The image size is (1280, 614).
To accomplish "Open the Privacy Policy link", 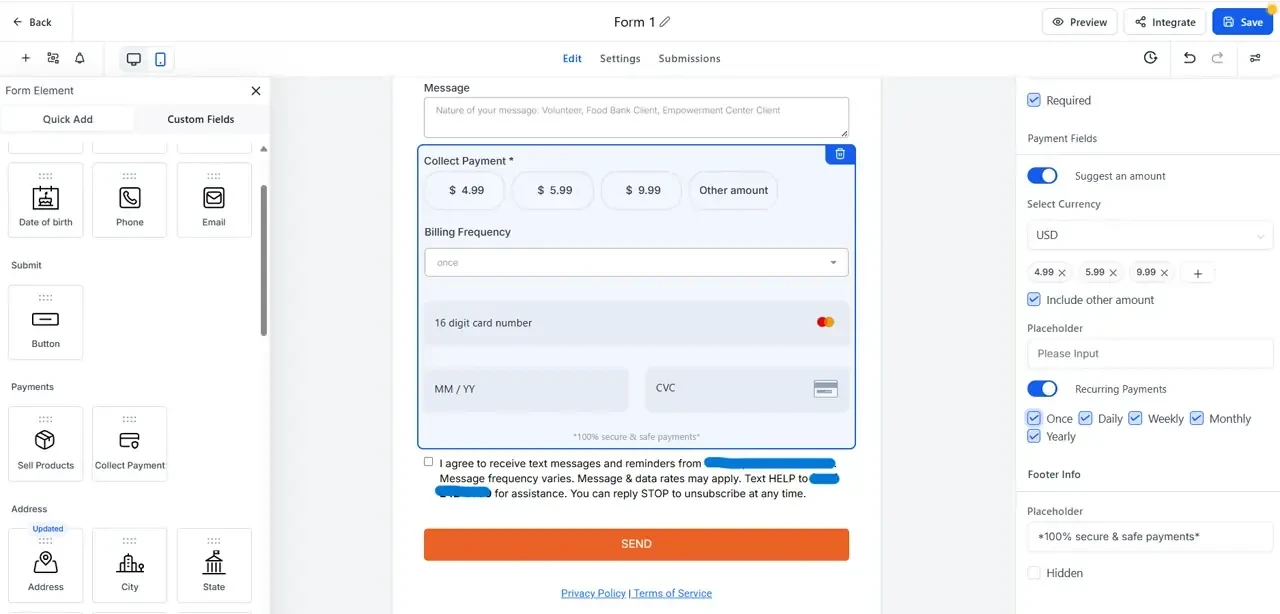I will coord(593,593).
